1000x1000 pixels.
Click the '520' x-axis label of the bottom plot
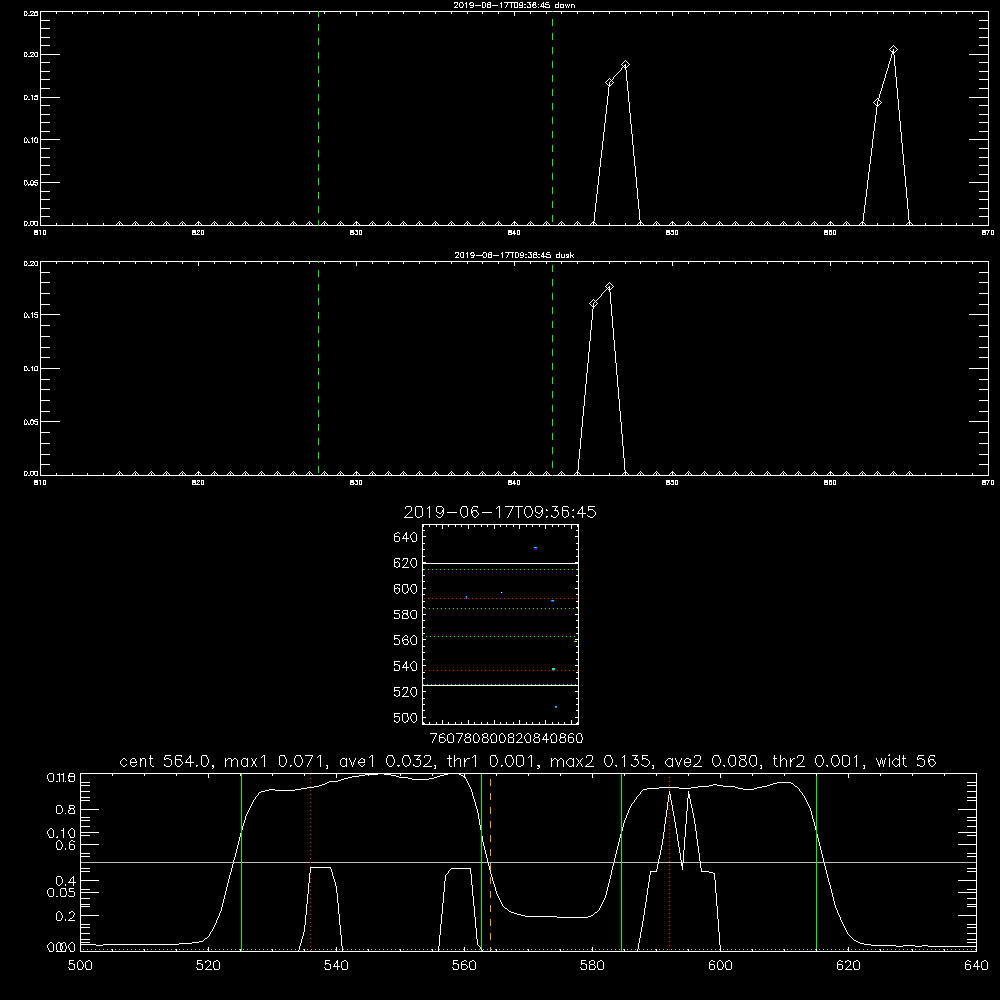click(208, 966)
